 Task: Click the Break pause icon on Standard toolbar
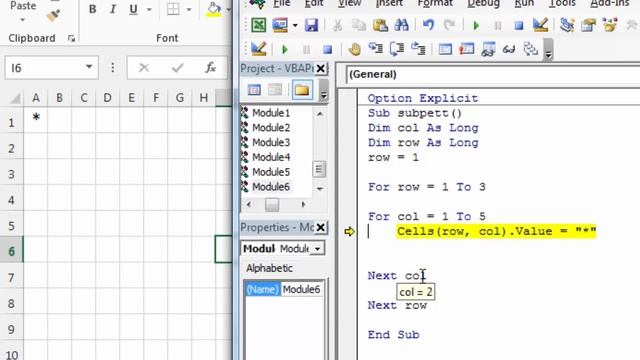[498, 26]
